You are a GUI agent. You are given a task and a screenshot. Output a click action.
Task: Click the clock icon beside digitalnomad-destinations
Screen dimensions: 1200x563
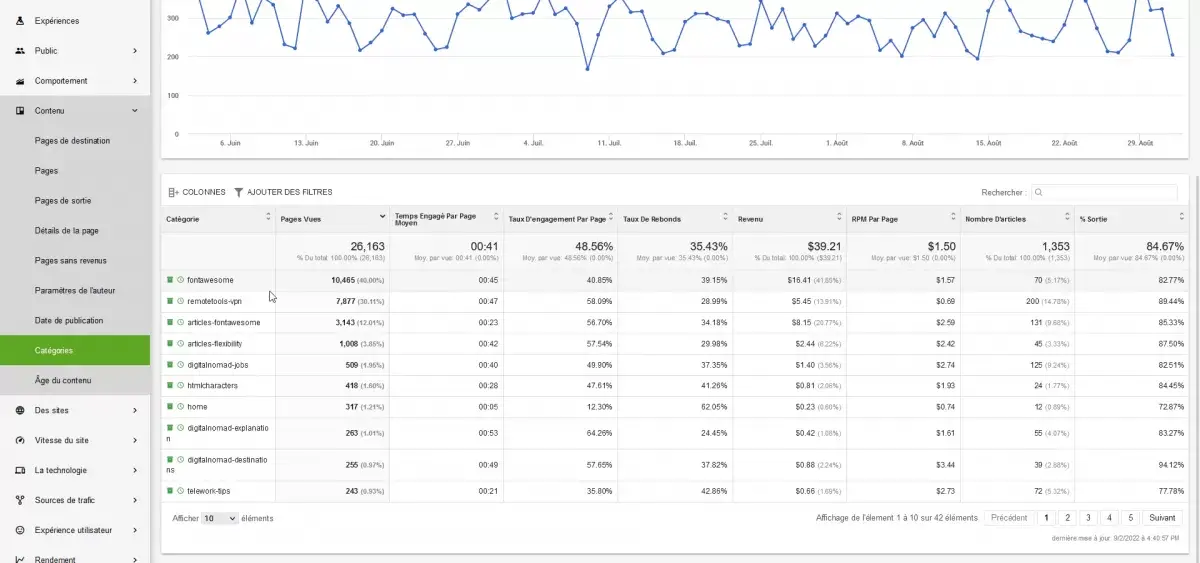click(x=180, y=460)
